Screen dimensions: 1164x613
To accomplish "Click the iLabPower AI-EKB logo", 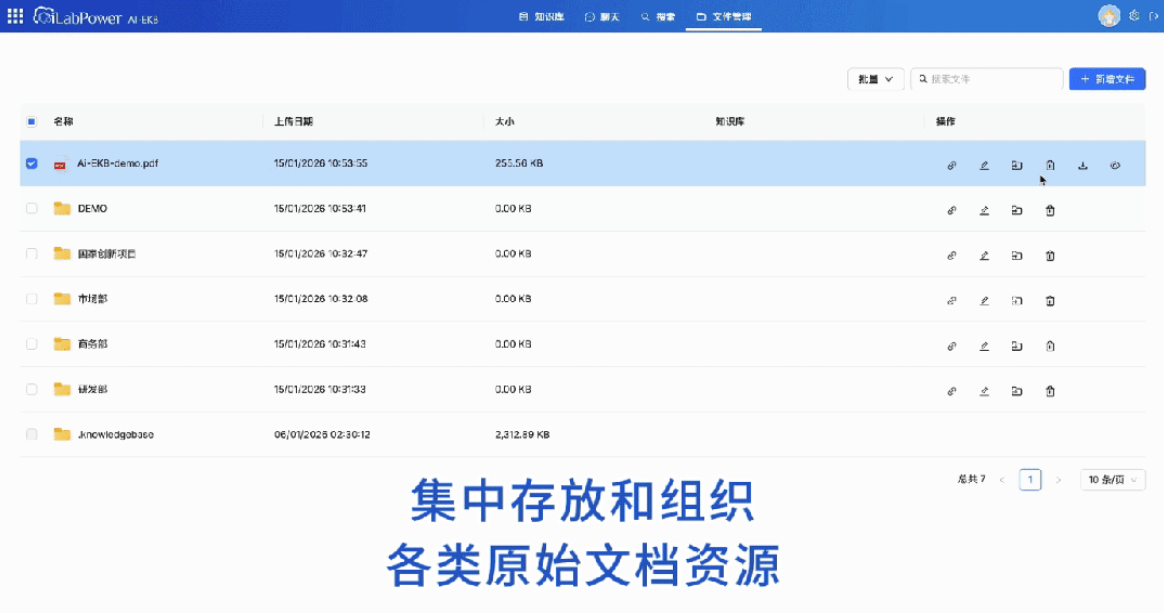I will 97,16.
